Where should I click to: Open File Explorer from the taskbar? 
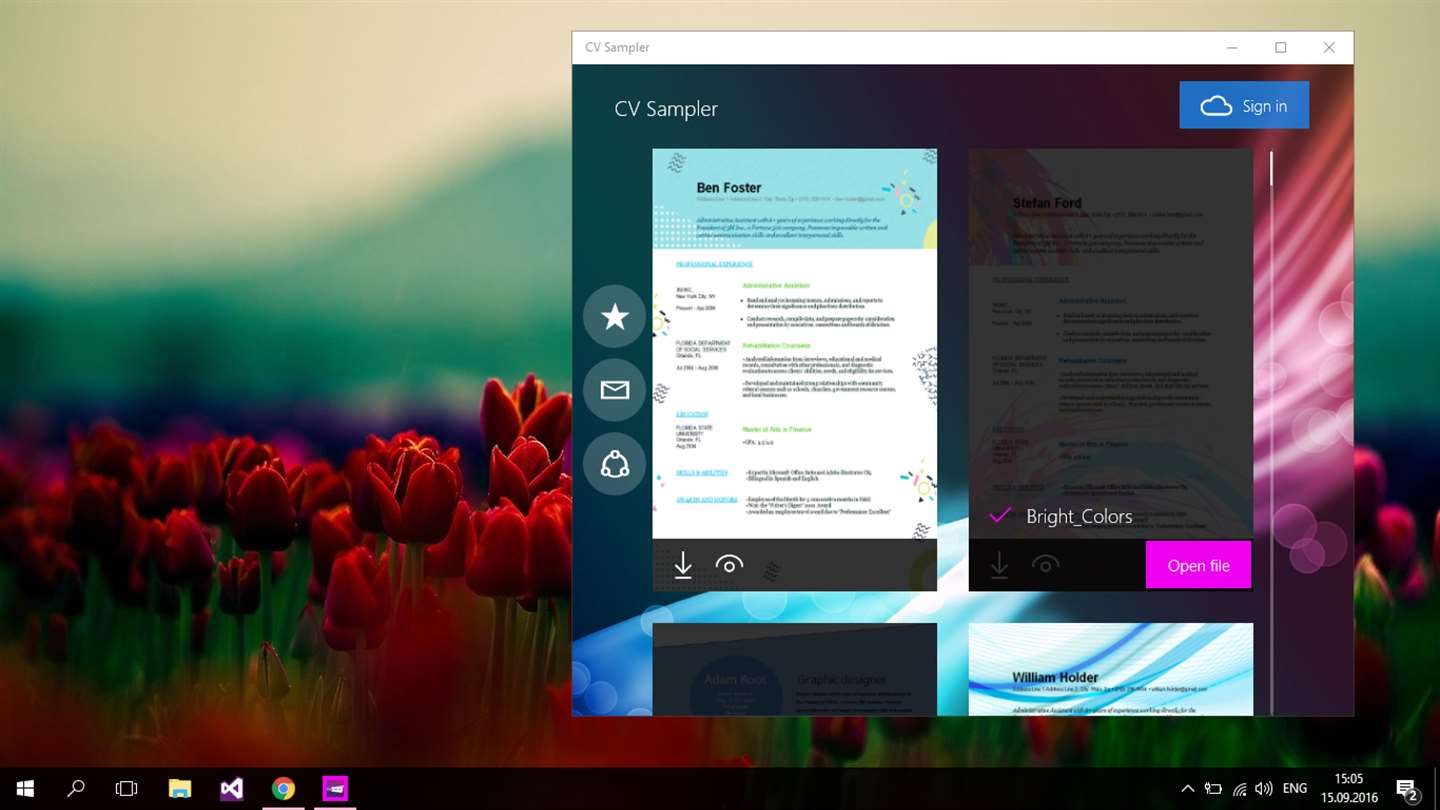point(179,789)
